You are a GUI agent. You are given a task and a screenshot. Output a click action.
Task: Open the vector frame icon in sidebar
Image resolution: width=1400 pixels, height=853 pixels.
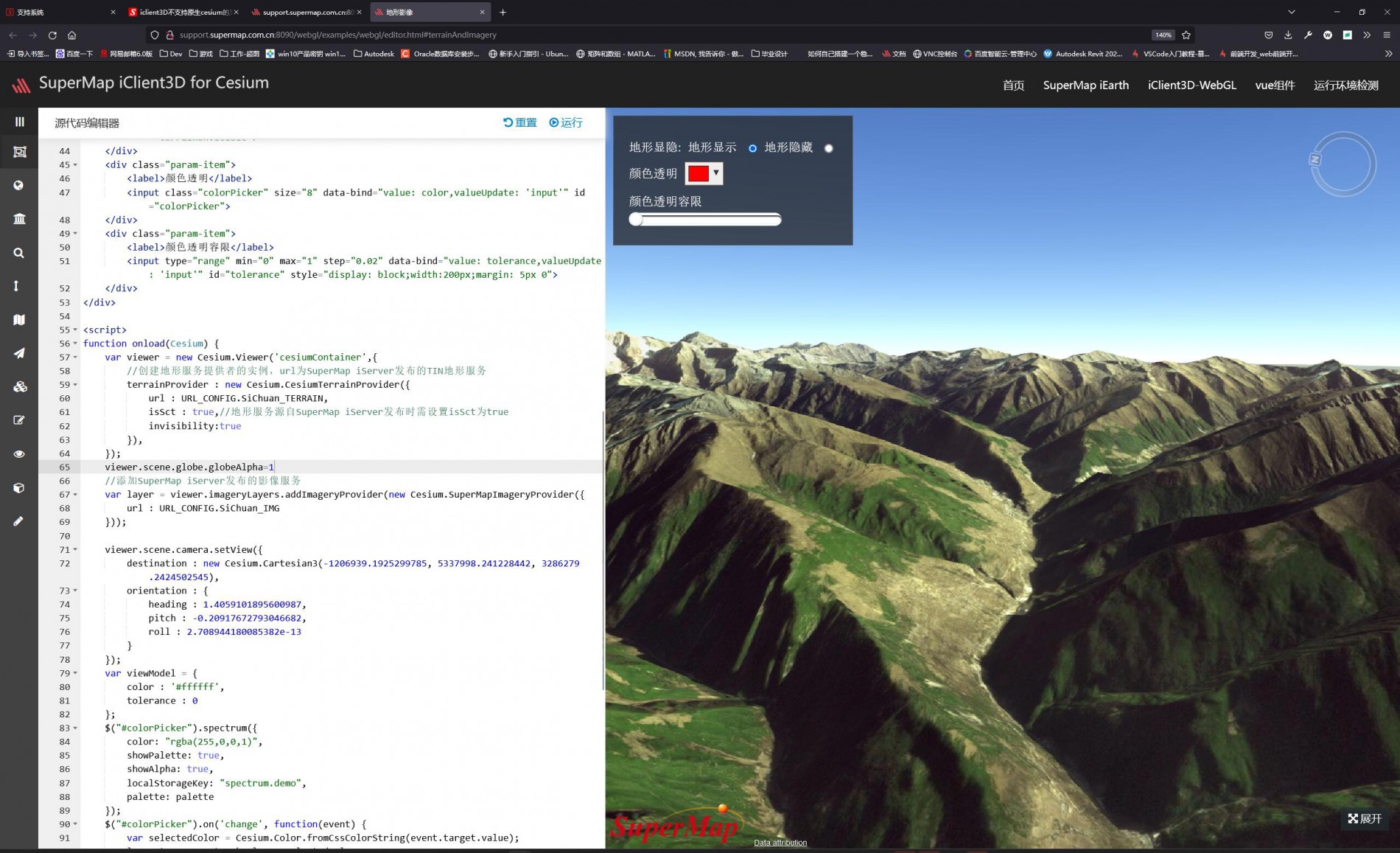click(x=19, y=152)
